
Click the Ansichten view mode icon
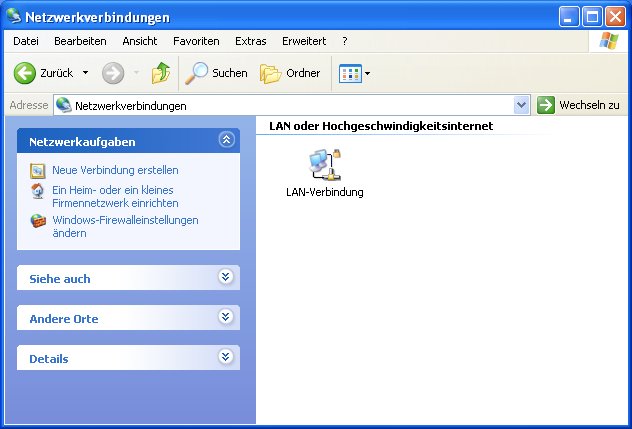point(350,73)
